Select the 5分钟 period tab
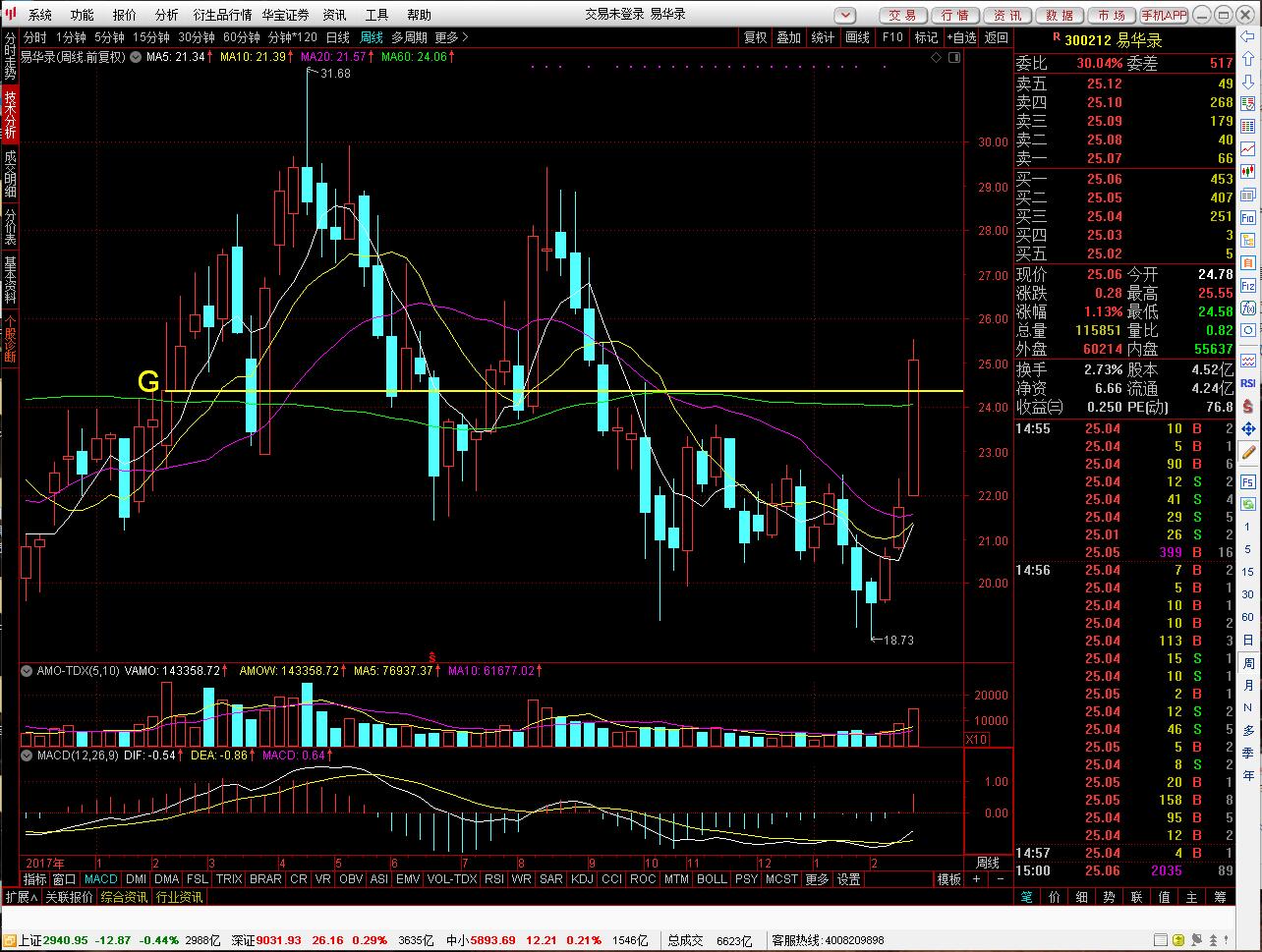The height and width of the screenshot is (952, 1262). point(109,37)
